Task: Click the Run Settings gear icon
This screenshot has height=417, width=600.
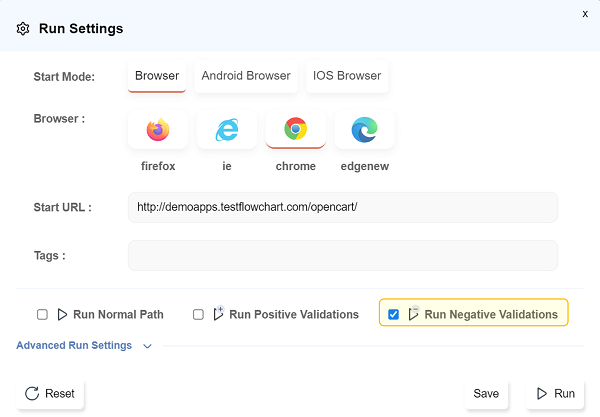Action: coord(23,29)
